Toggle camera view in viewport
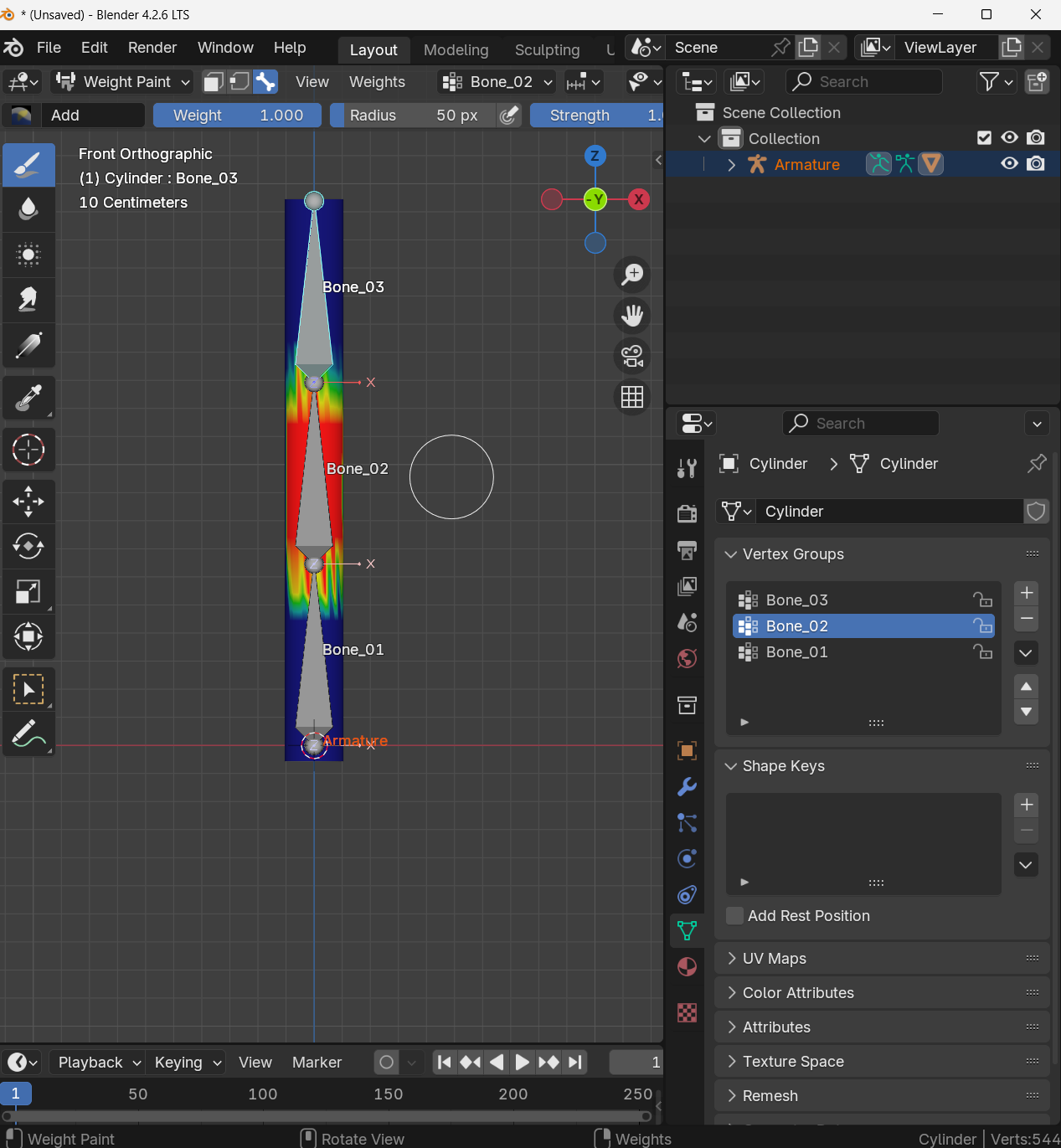 tap(632, 356)
